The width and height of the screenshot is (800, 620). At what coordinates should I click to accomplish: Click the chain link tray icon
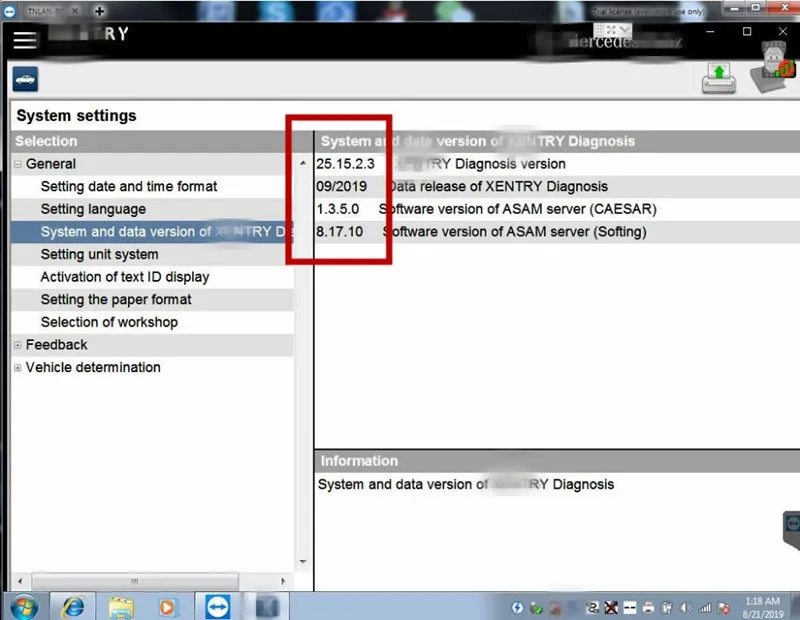coord(592,608)
